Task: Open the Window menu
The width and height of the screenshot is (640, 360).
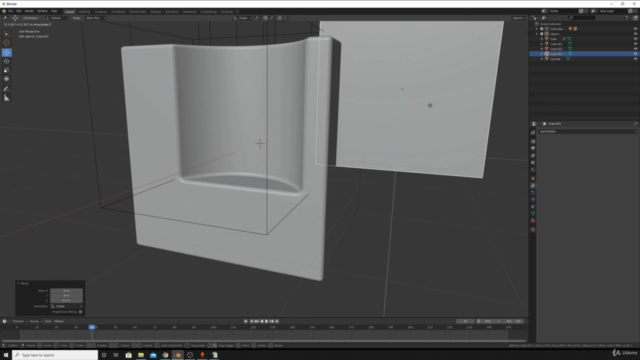Action: coord(42,11)
